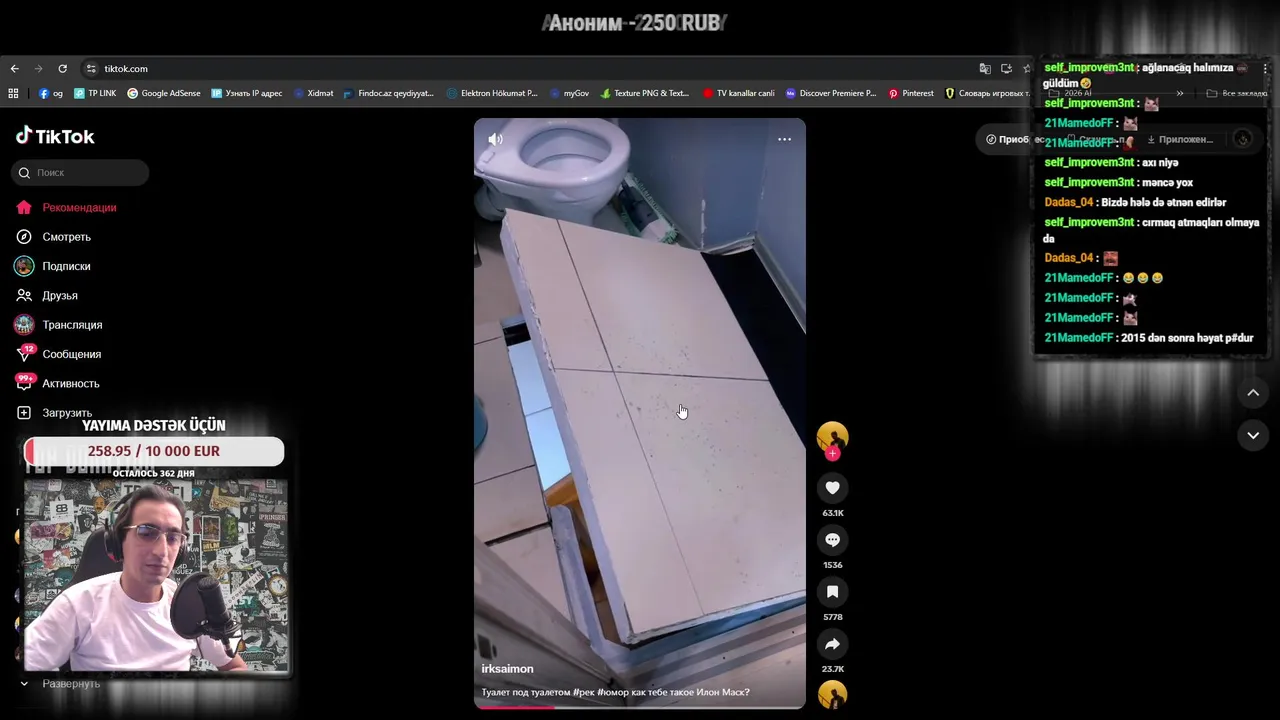Open the profile avatar menu at top right
The width and height of the screenshot is (1280, 720).
pos(1243,139)
